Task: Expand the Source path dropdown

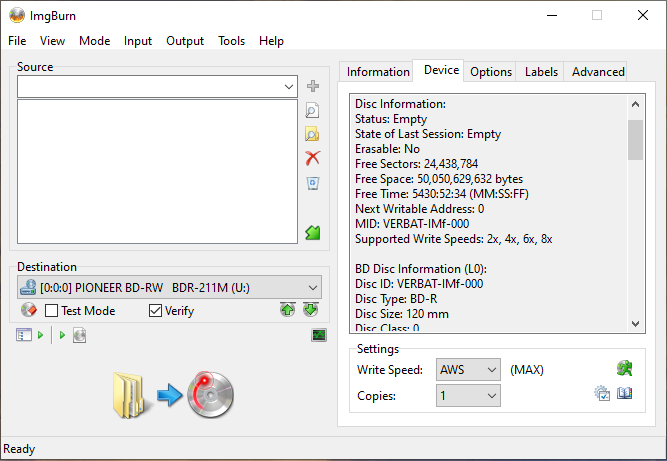Action: 288,87
